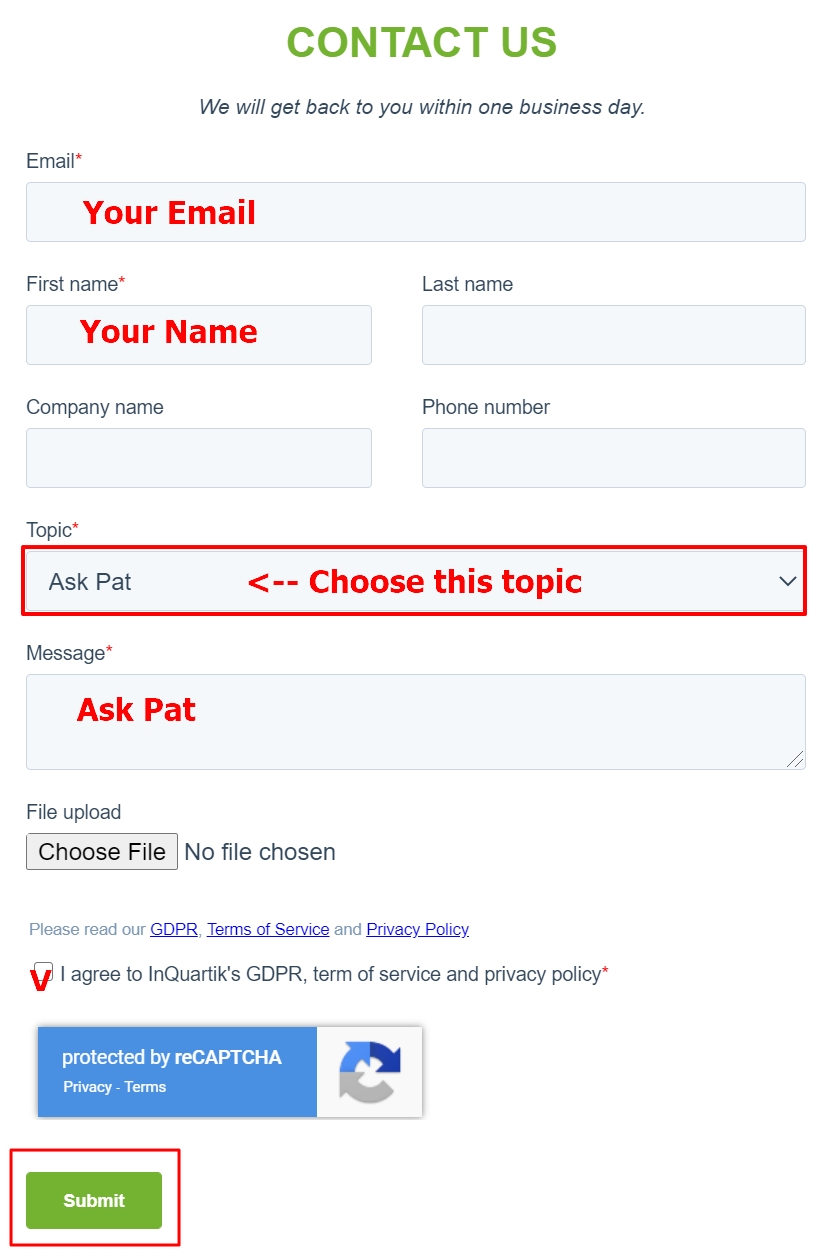The height and width of the screenshot is (1258, 824).
Task: Click the protected by reCAPTCHA badge
Action: click(x=230, y=1072)
